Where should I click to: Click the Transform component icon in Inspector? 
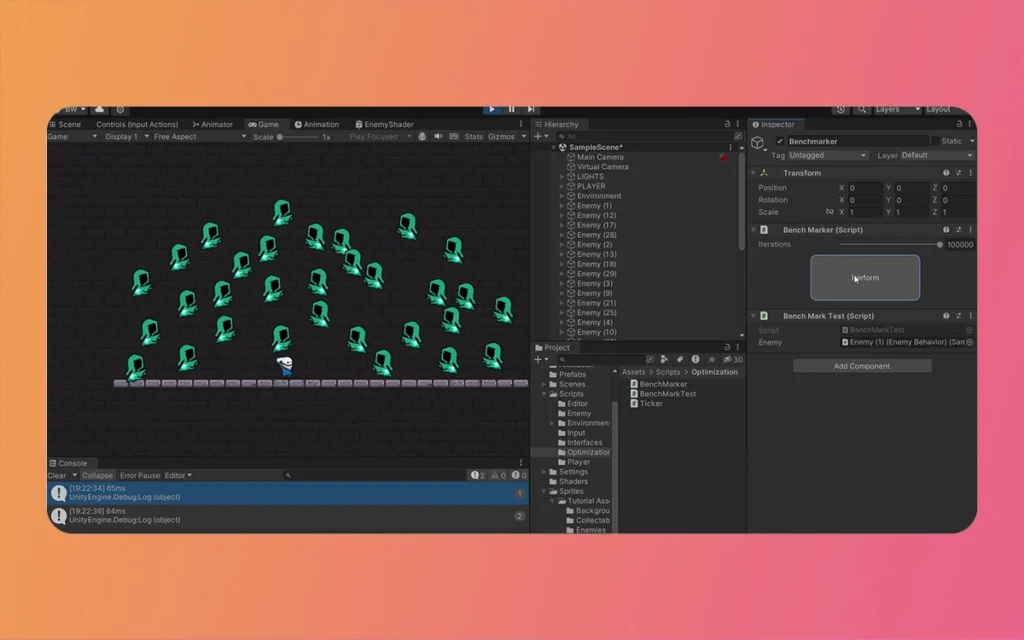(x=764, y=173)
